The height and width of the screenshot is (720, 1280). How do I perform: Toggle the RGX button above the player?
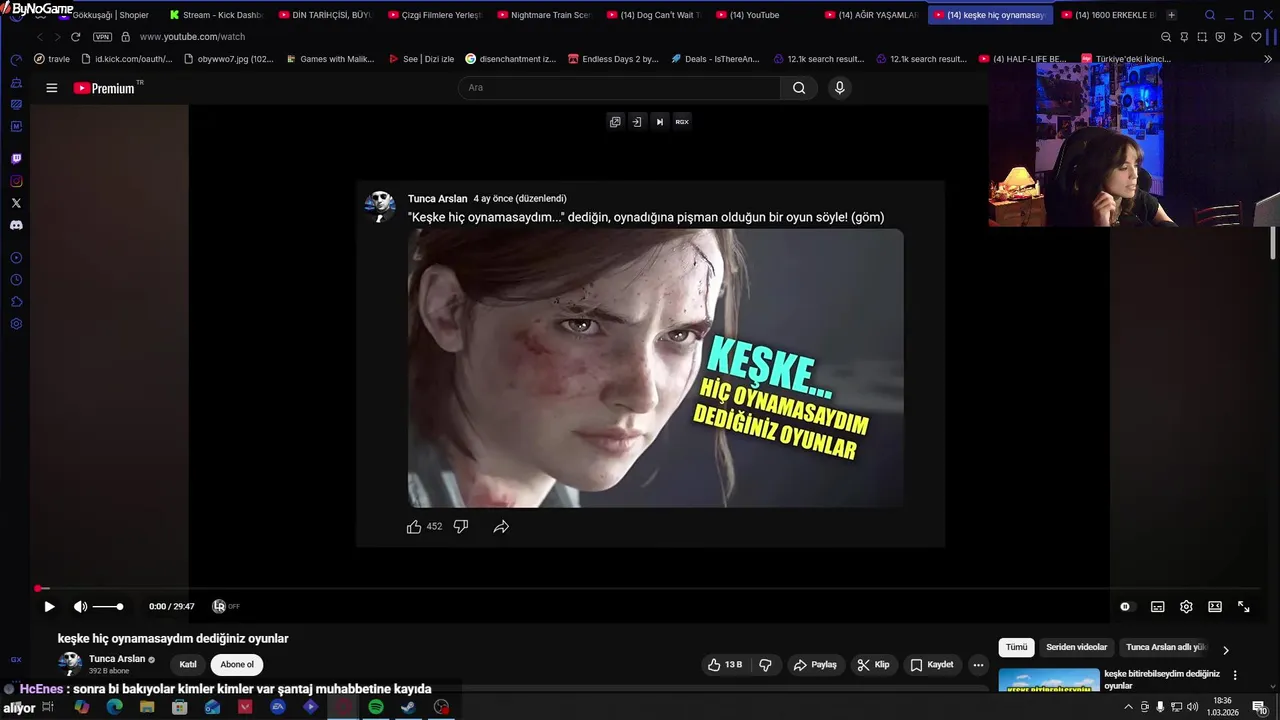(x=682, y=121)
